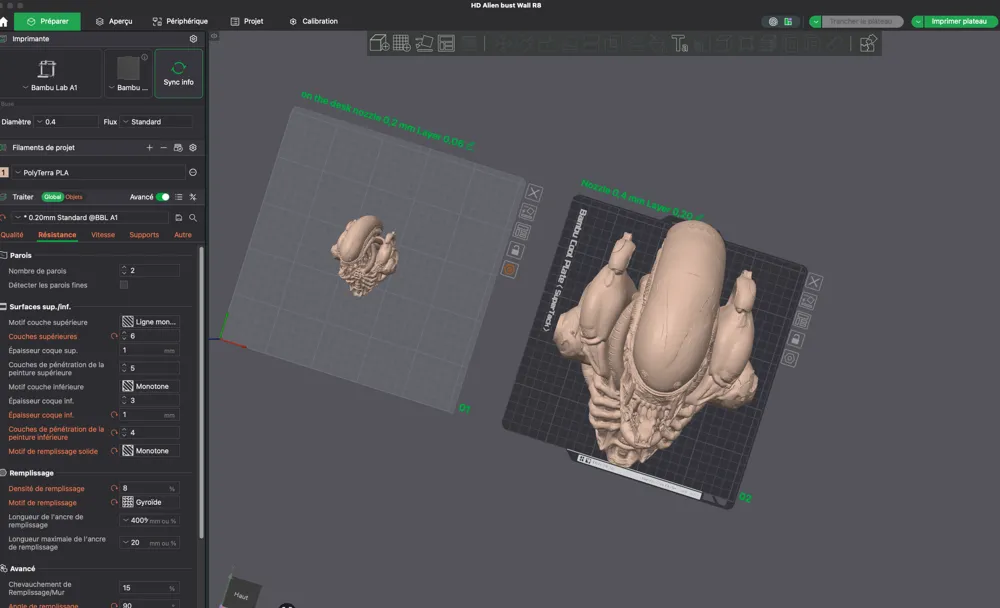Image resolution: width=1000 pixels, height=608 pixels.
Task: Open printer settings gear in Imprimante header
Action: pos(193,39)
